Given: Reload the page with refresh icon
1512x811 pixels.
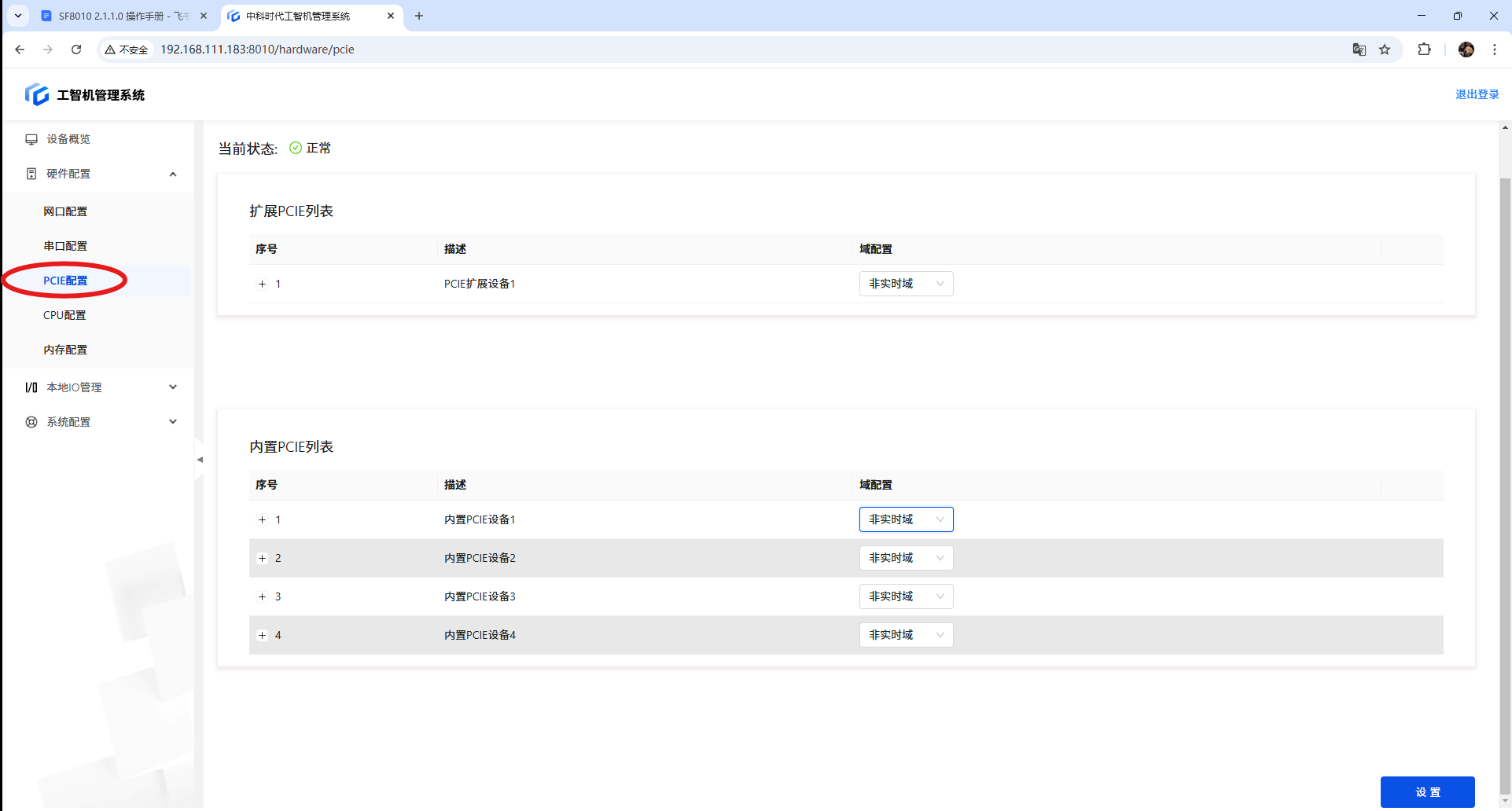Looking at the screenshot, I should coord(76,50).
